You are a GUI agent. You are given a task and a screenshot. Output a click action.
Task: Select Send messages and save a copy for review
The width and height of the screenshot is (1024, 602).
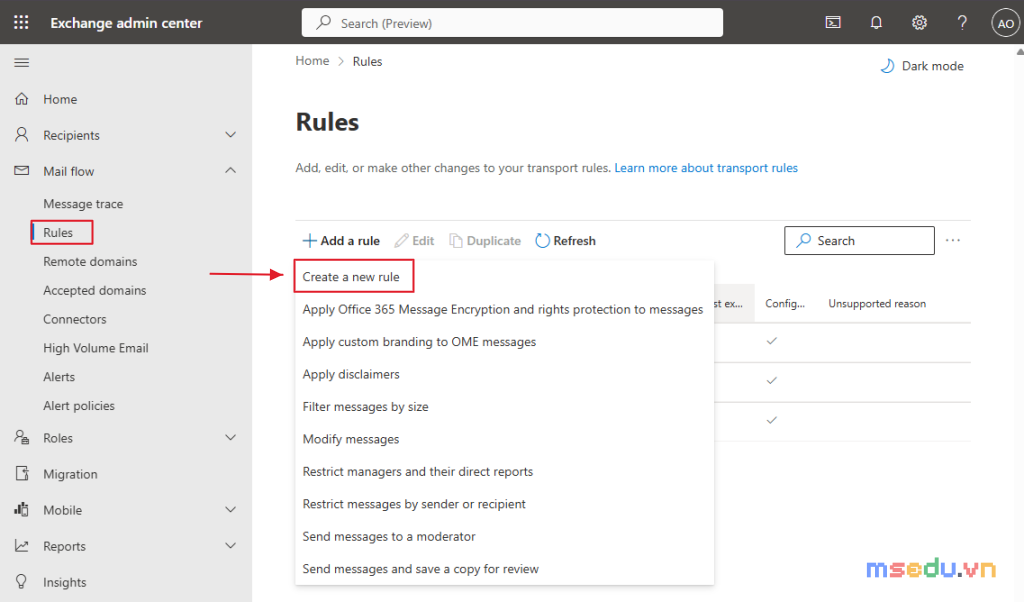tap(504, 569)
